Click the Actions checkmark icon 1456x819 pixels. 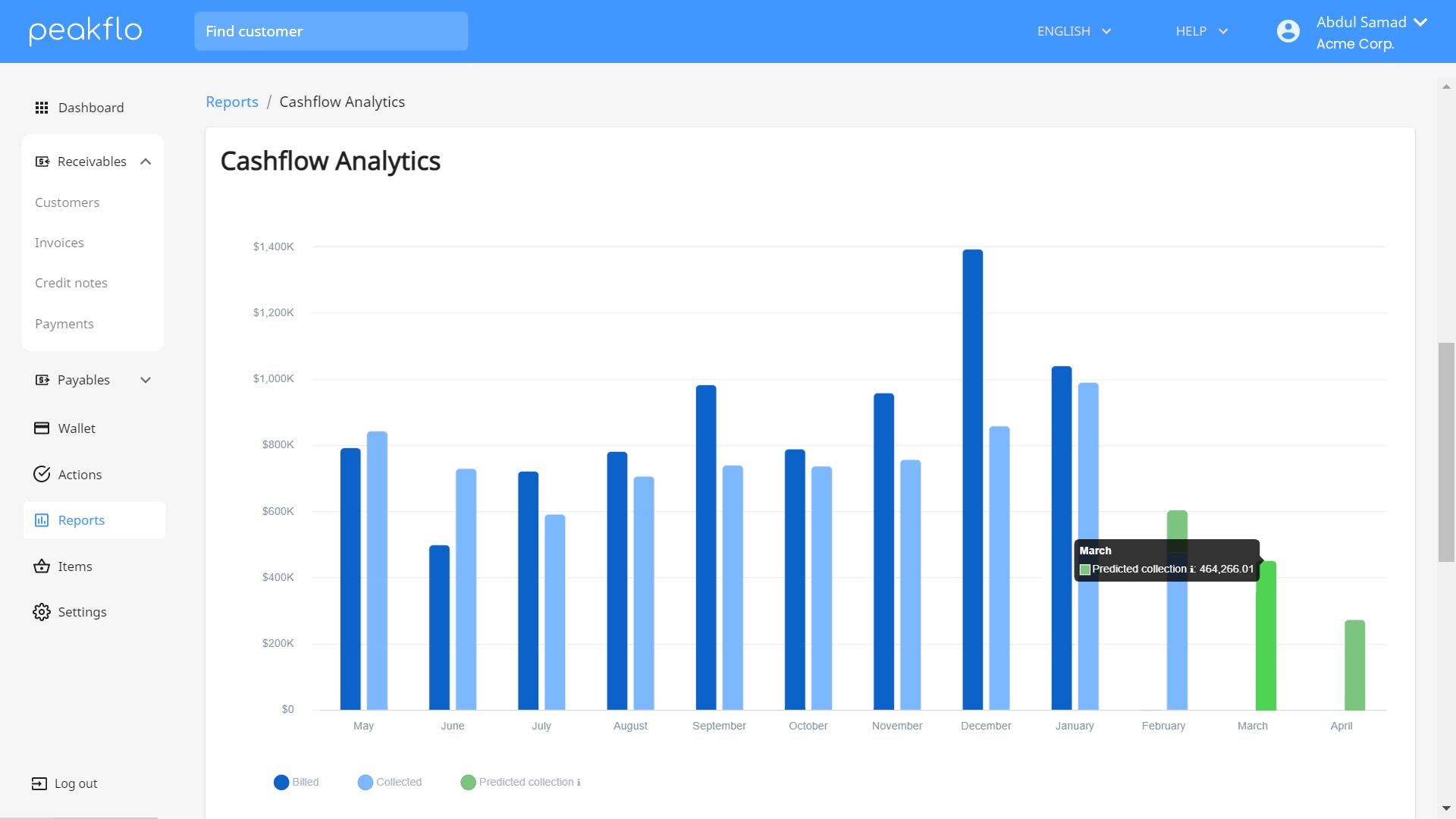tap(42, 475)
